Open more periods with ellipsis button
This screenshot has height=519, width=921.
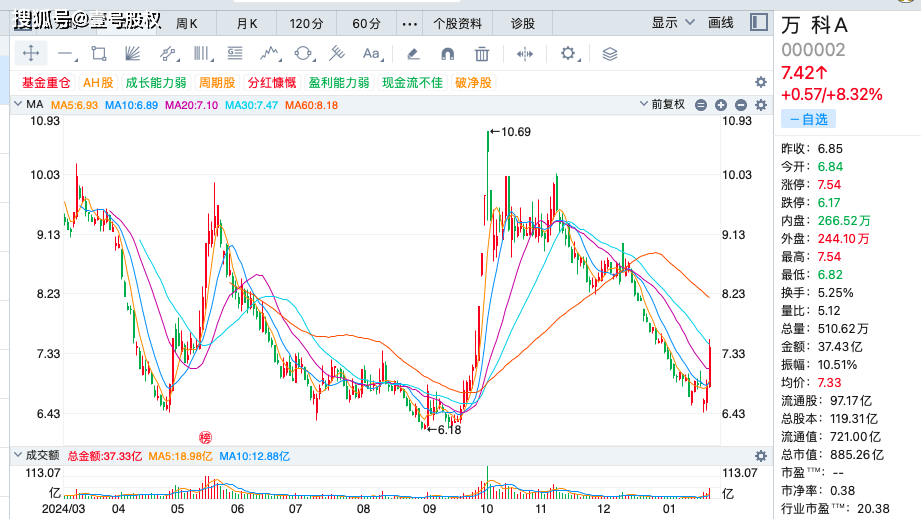click(x=409, y=24)
